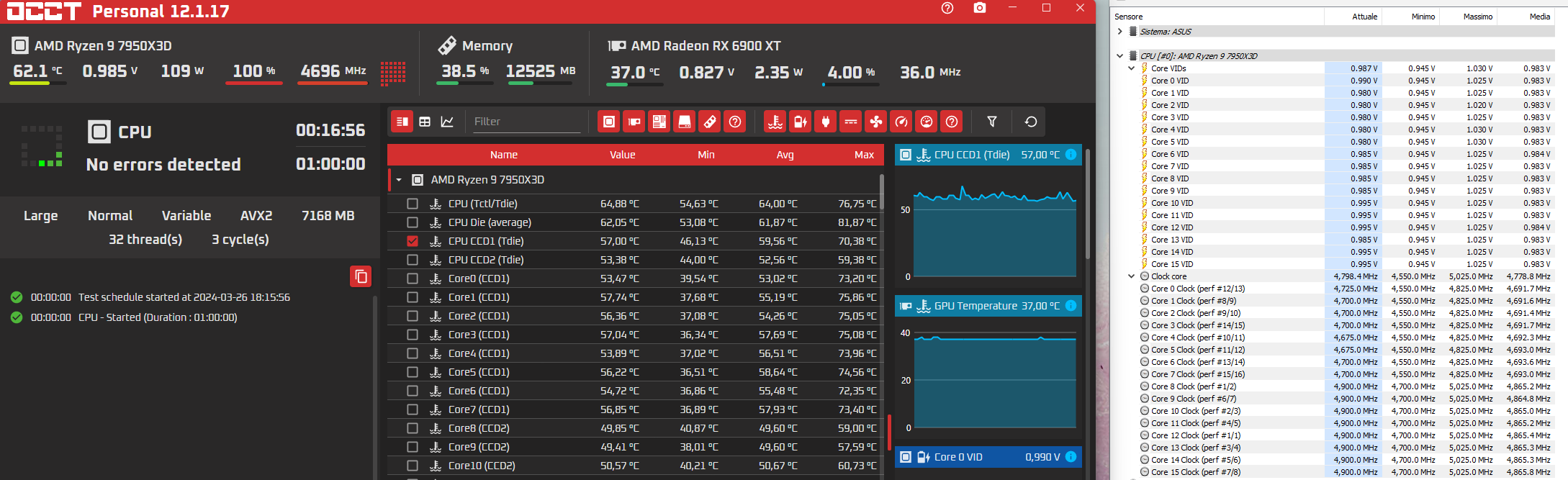Check the Core7 (CCD1) checkbox
1568x480 pixels.
pos(413,409)
